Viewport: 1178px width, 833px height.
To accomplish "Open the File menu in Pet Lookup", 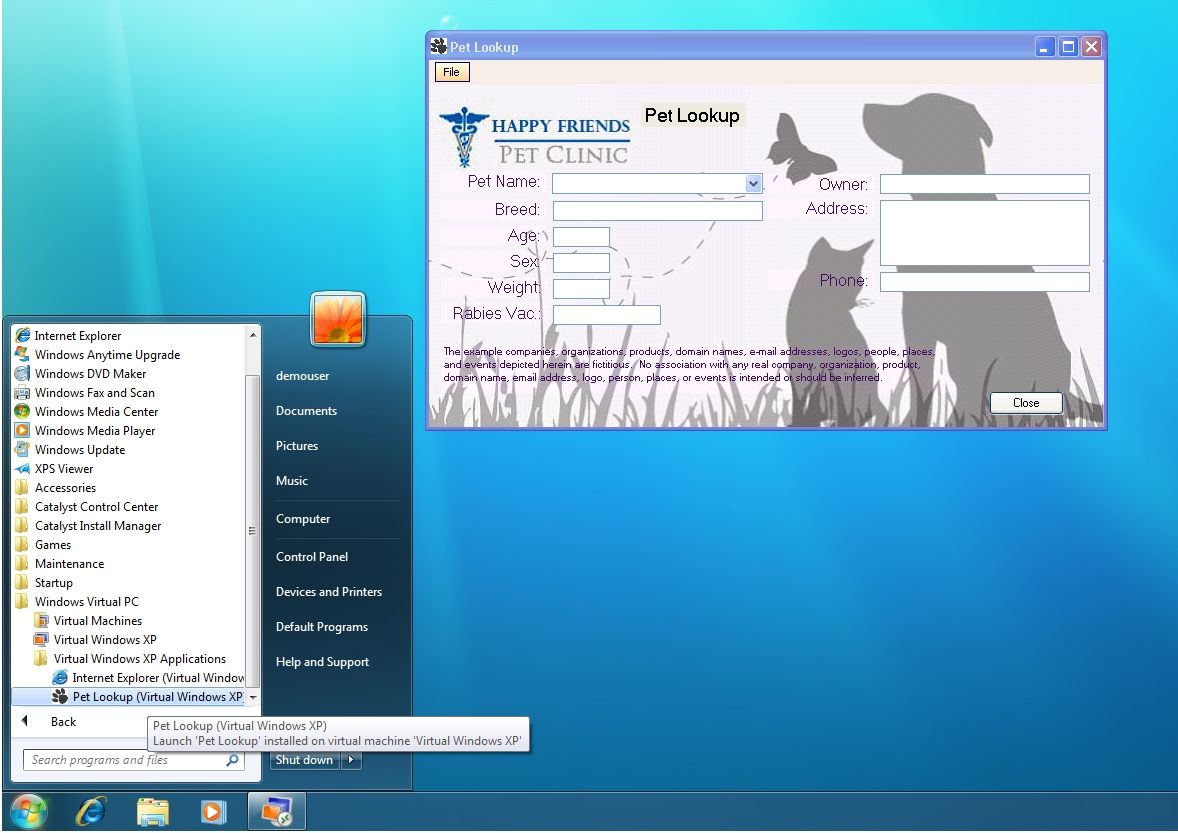I will click(x=451, y=71).
